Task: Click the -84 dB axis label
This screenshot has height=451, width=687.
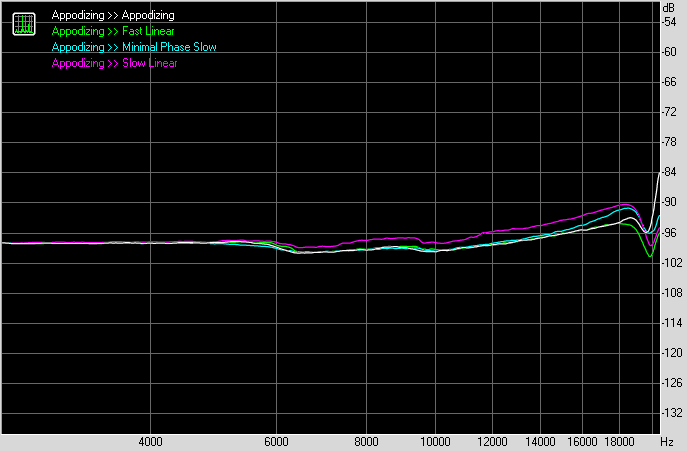Action: coord(670,173)
